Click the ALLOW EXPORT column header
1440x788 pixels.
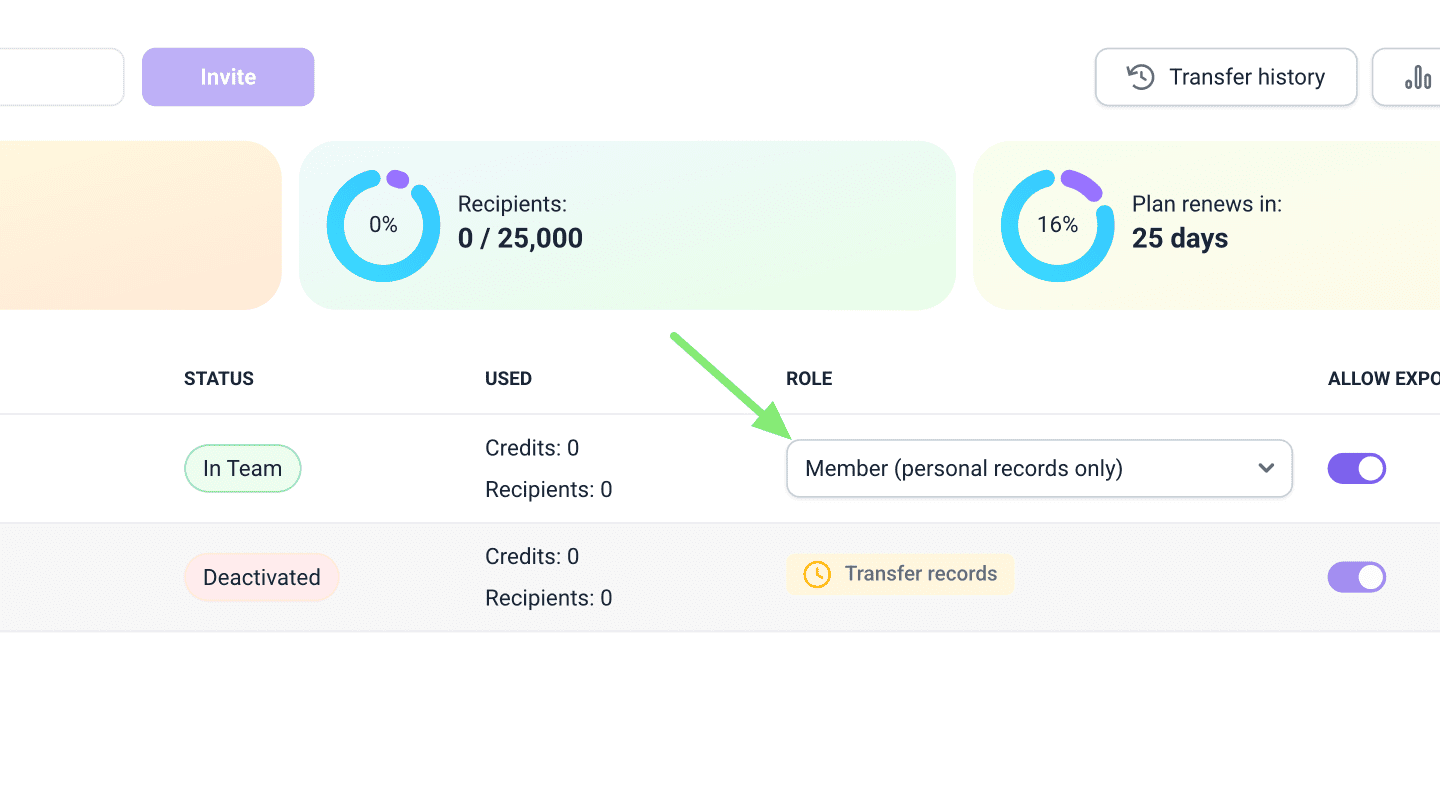(x=1383, y=379)
